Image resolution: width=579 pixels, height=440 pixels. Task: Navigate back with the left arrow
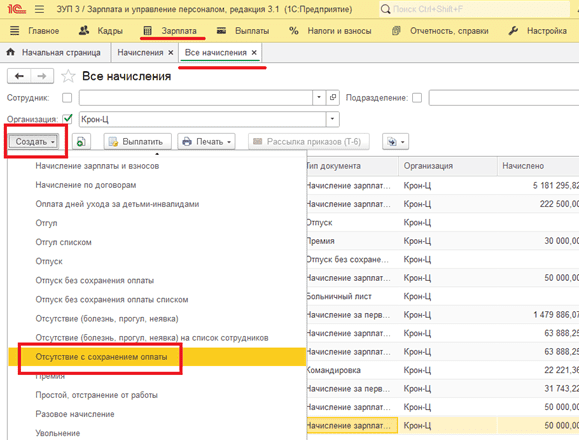coord(19,76)
